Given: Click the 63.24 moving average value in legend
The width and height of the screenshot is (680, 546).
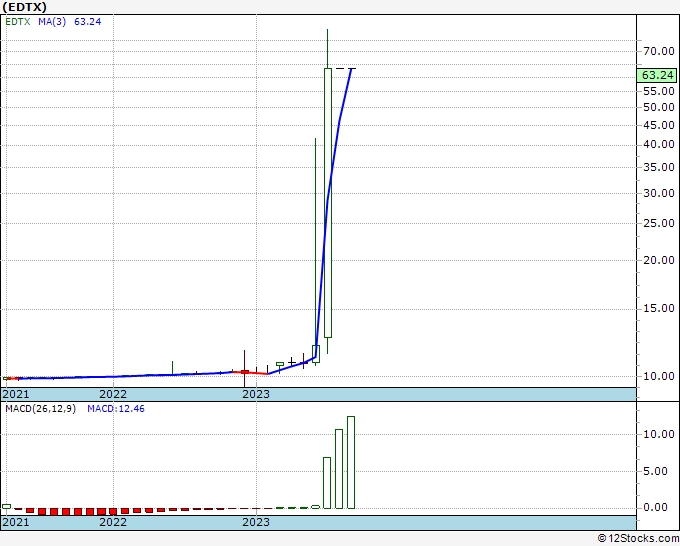Looking at the screenshot, I should (x=88, y=22).
